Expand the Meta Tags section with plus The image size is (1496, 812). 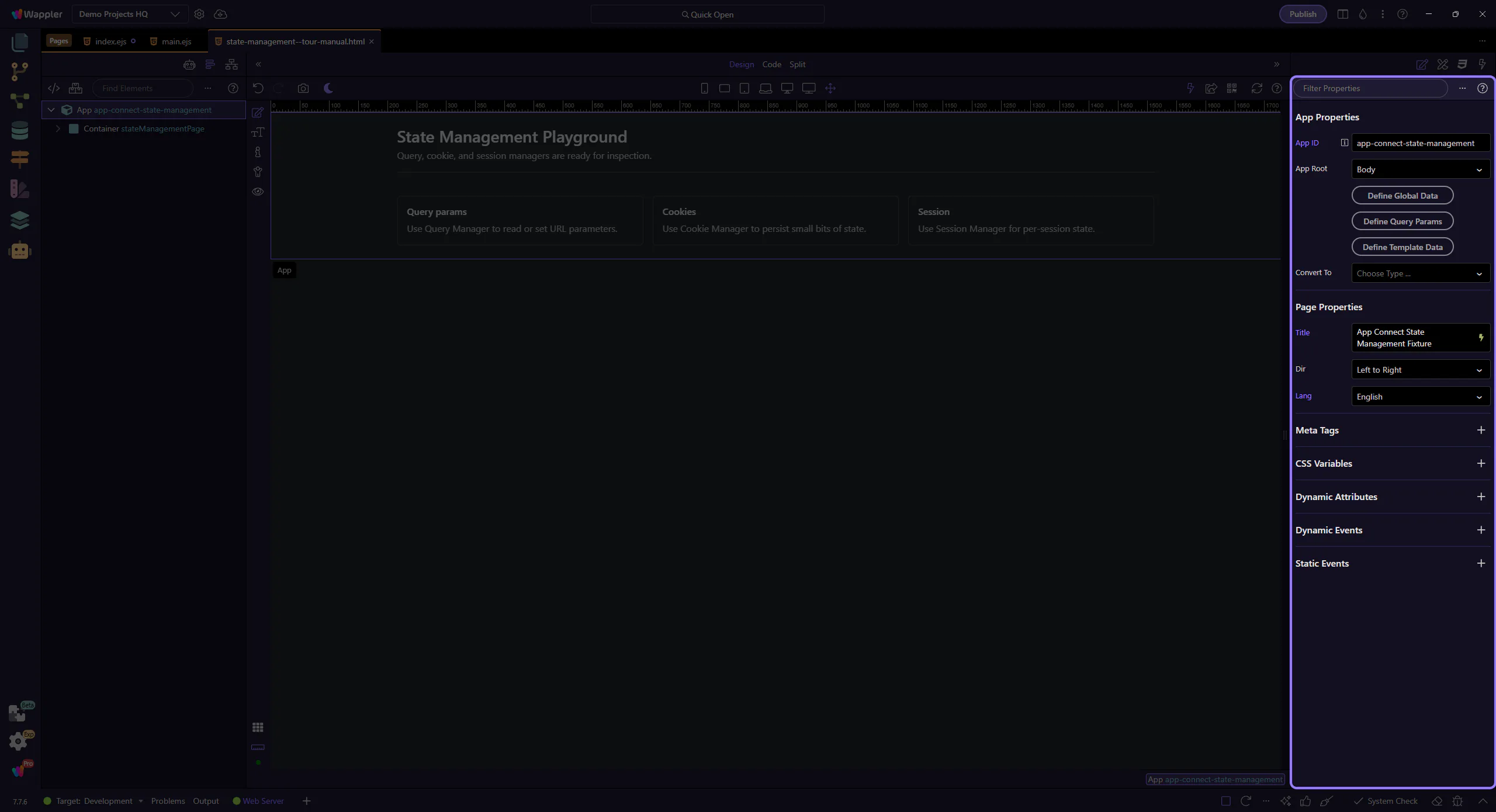[1481, 431]
